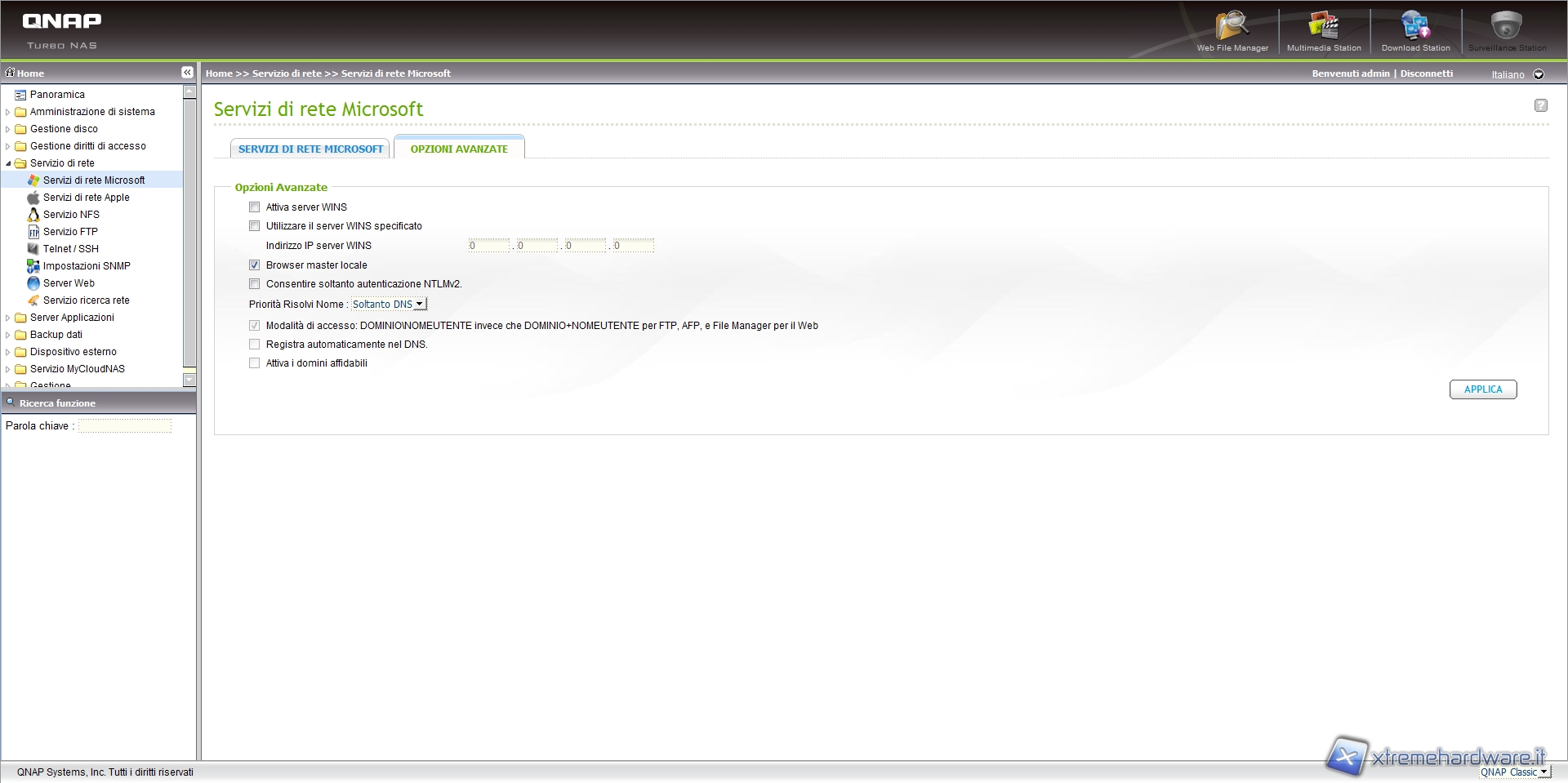Collapse the left sidebar panel

click(x=187, y=73)
